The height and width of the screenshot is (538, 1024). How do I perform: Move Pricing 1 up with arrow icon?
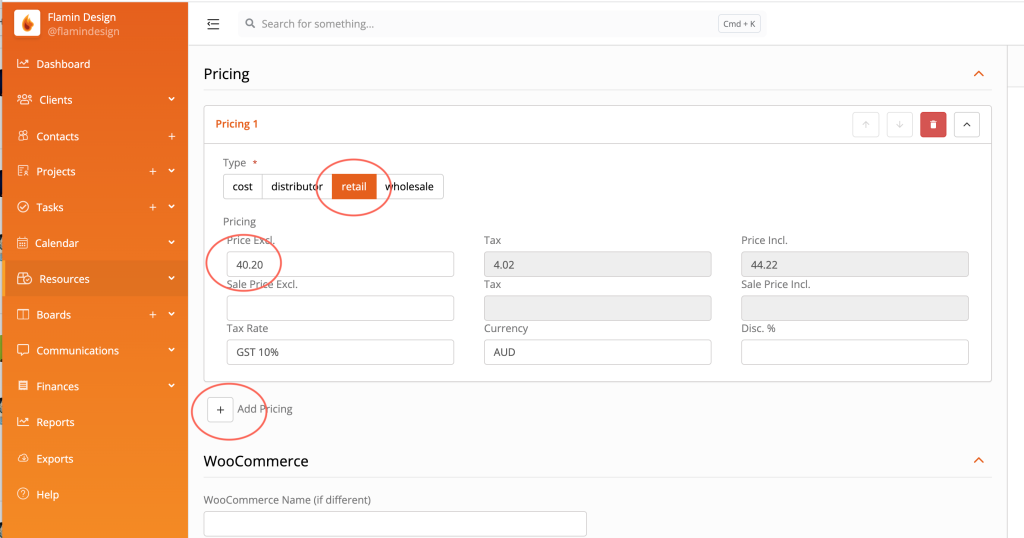[865, 125]
